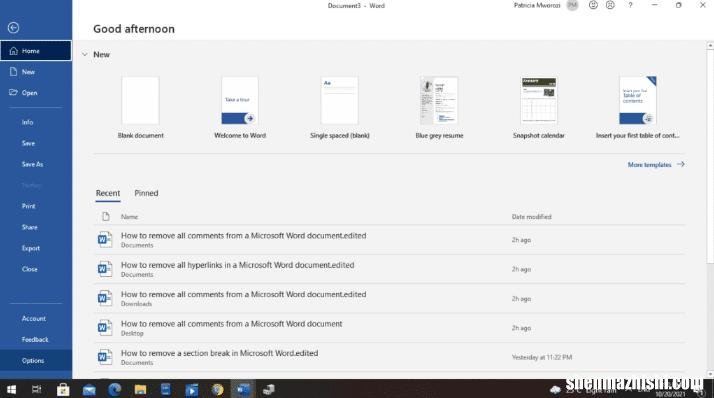The width and height of the screenshot is (714, 398).
Task: Click the Word icon of the Desktop comments document
Action: (105, 327)
